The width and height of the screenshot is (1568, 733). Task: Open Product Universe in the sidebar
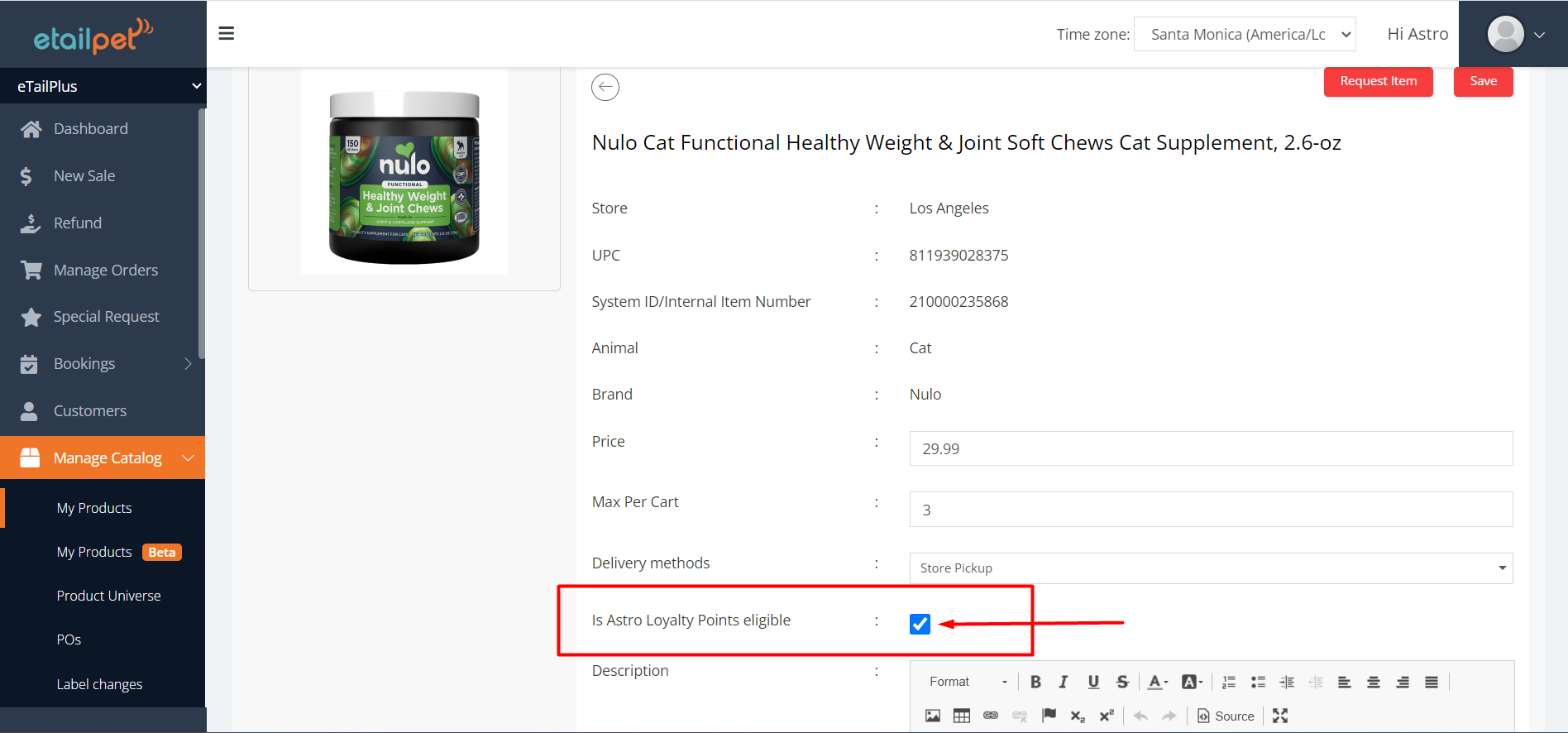click(108, 596)
